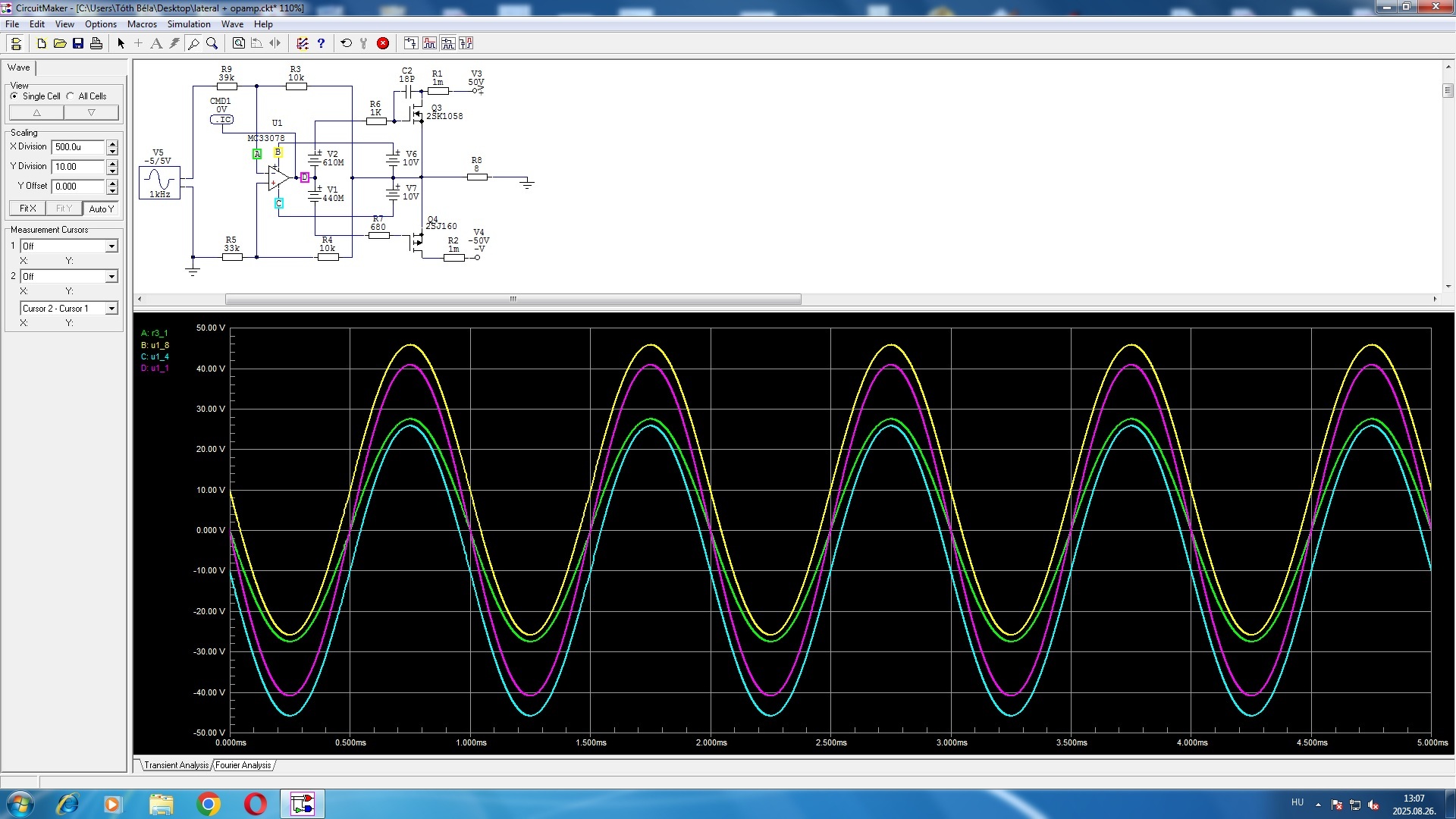Open the device search icon
The height and width of the screenshot is (819, 1456).
(303, 43)
